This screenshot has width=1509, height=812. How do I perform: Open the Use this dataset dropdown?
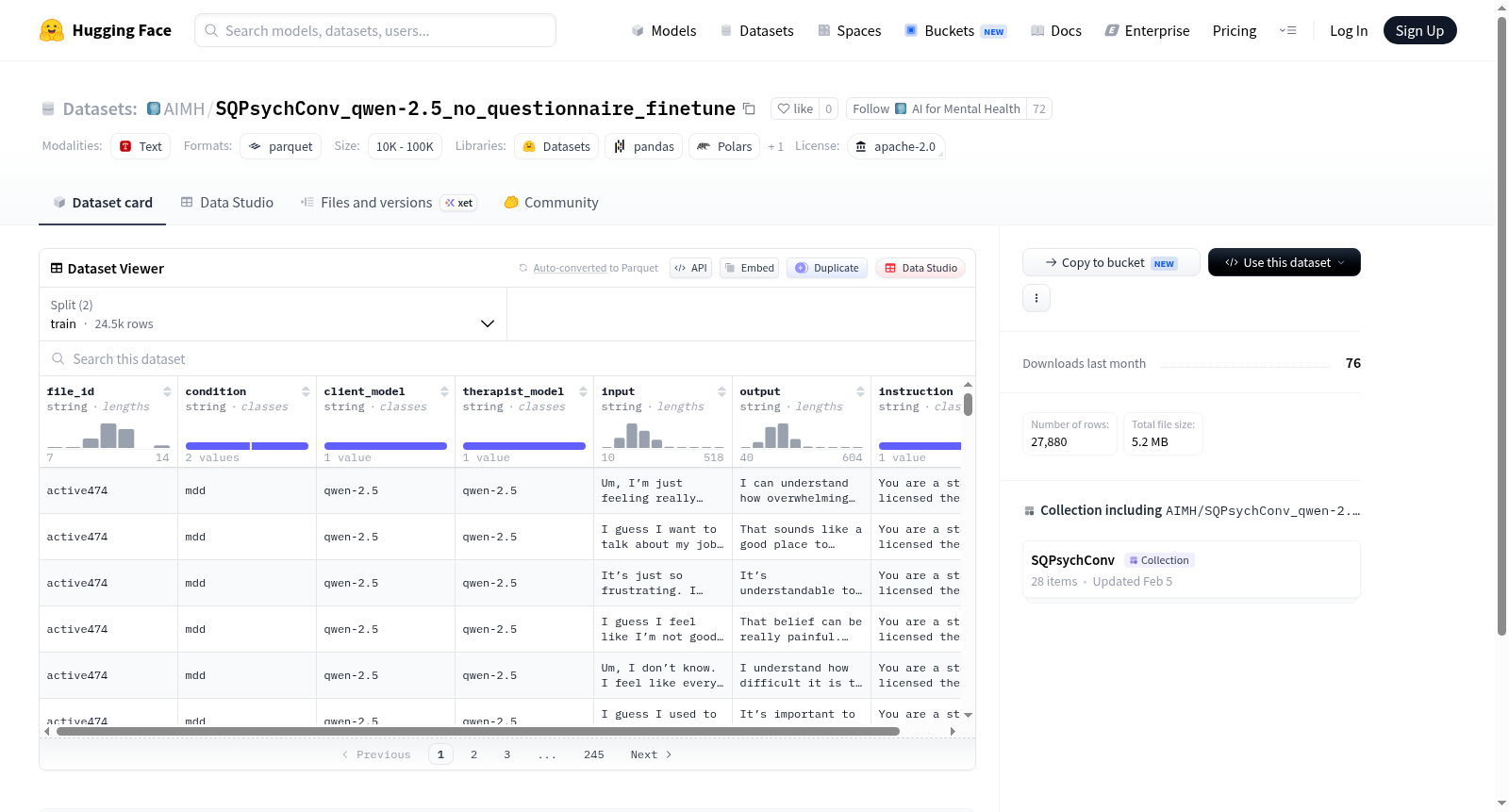(x=1285, y=262)
